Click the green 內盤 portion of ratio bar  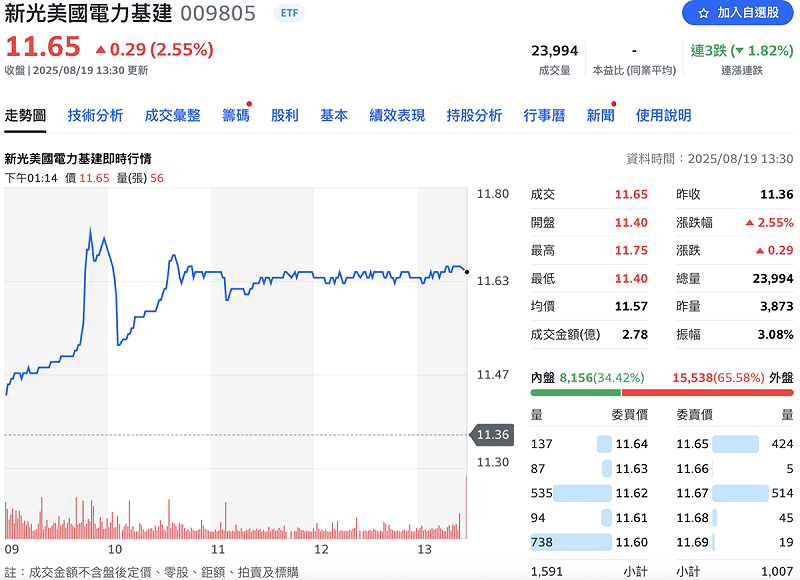[x=576, y=393]
